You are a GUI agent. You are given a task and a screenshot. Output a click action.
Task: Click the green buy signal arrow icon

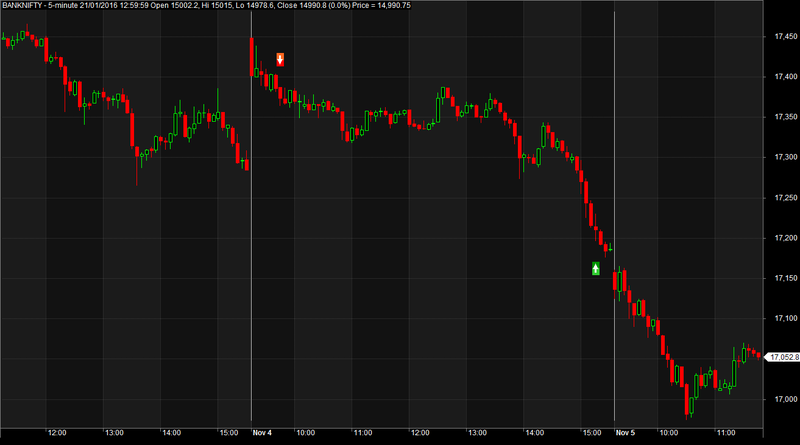coord(595,268)
